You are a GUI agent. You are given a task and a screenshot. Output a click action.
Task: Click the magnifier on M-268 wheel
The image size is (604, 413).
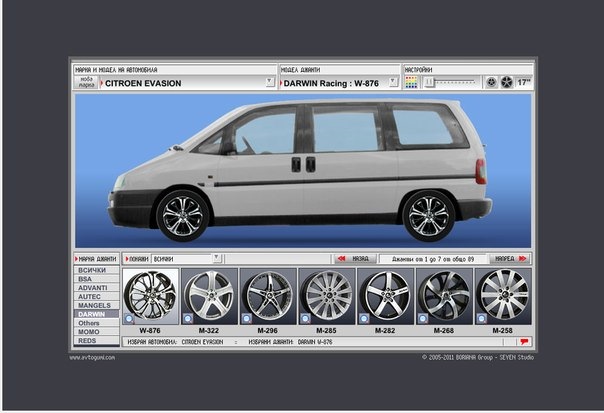[x=423, y=319]
